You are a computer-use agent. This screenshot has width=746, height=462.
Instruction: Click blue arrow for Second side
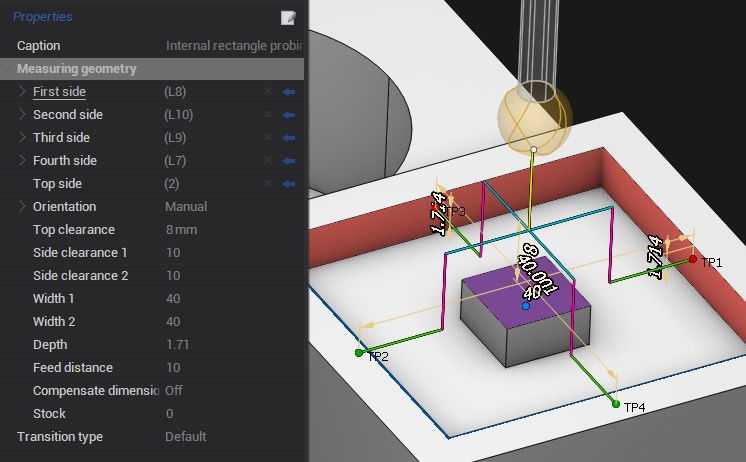coord(289,115)
